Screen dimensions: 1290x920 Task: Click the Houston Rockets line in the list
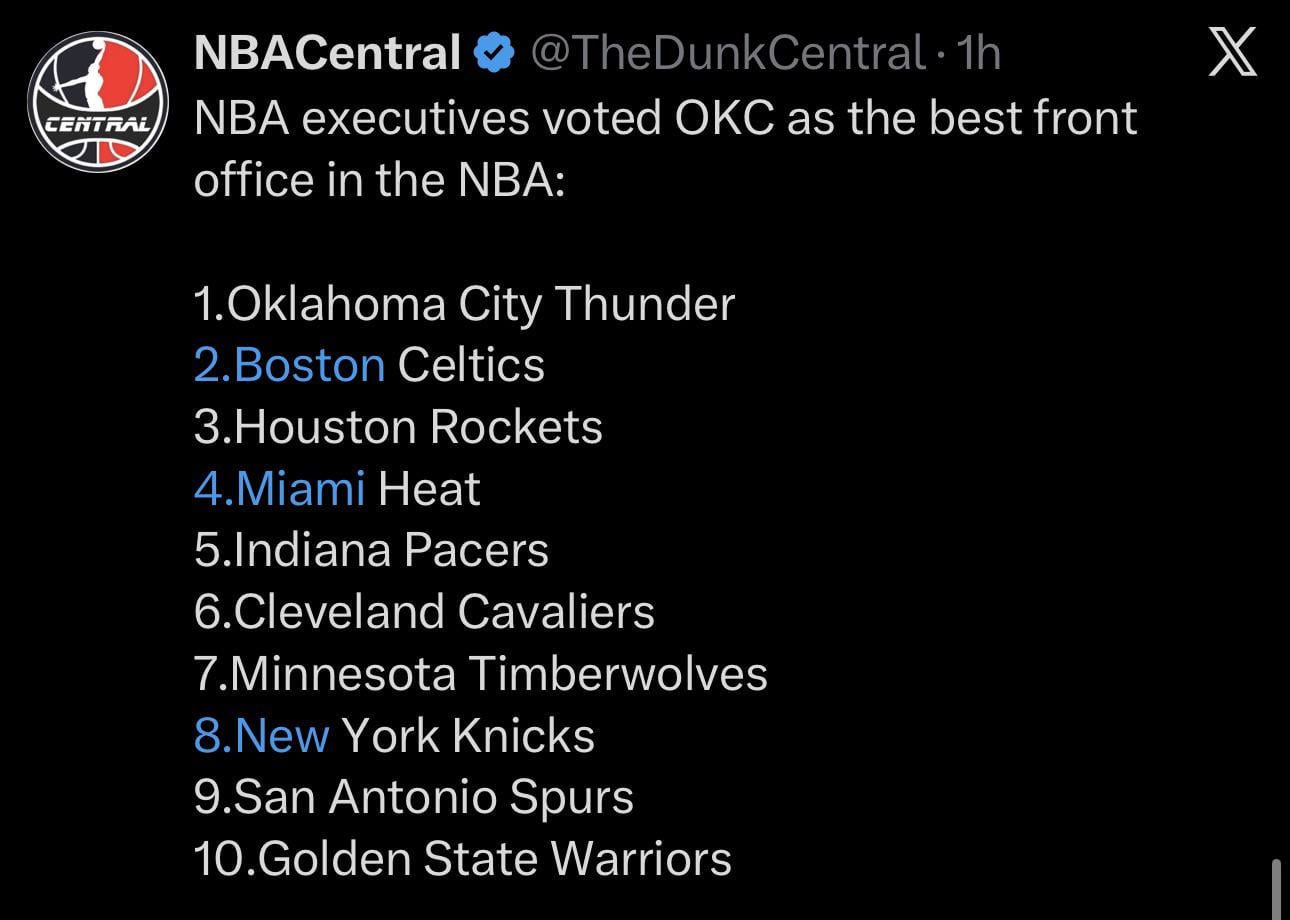point(398,426)
